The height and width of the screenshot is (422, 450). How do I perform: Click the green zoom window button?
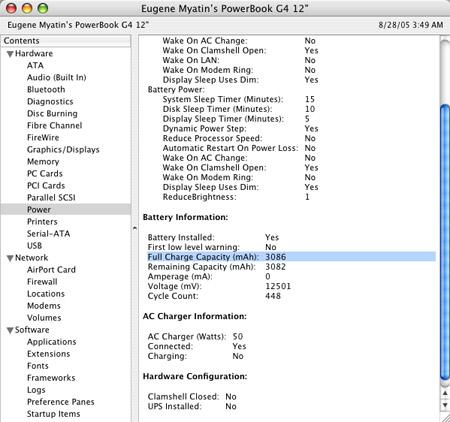tap(42, 8)
